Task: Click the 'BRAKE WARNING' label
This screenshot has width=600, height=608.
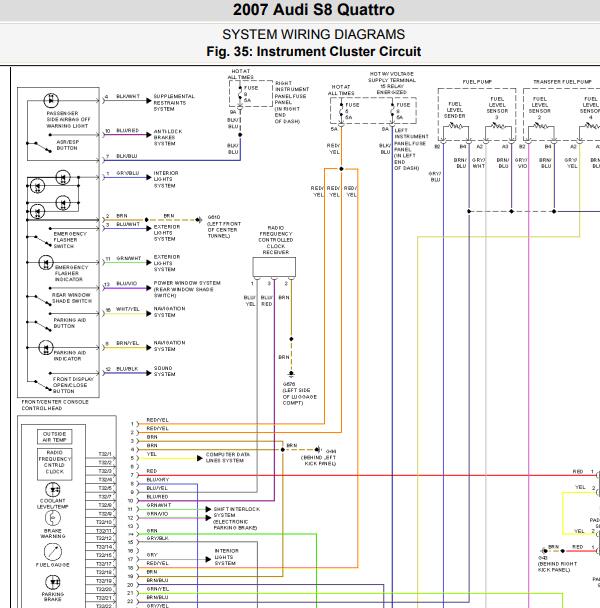Action: pyautogui.click(x=53, y=533)
